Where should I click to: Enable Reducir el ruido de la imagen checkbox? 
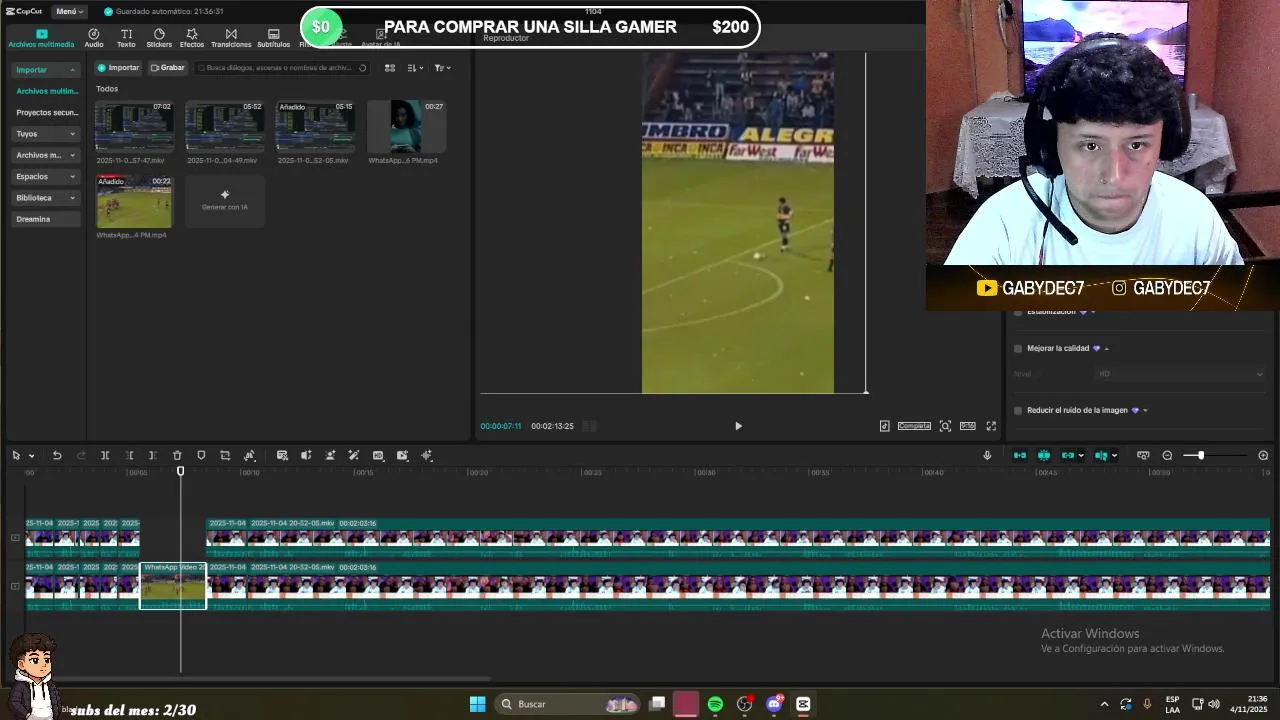tap(1018, 410)
